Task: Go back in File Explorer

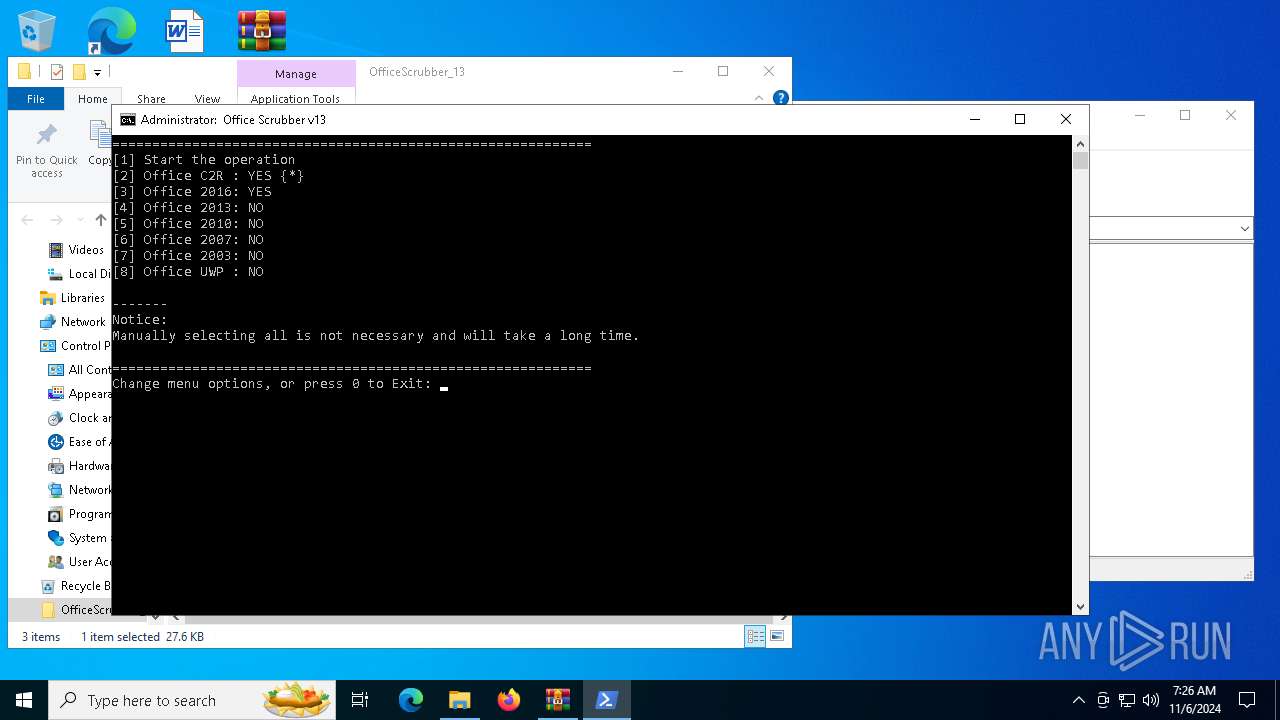Action: pos(27,220)
